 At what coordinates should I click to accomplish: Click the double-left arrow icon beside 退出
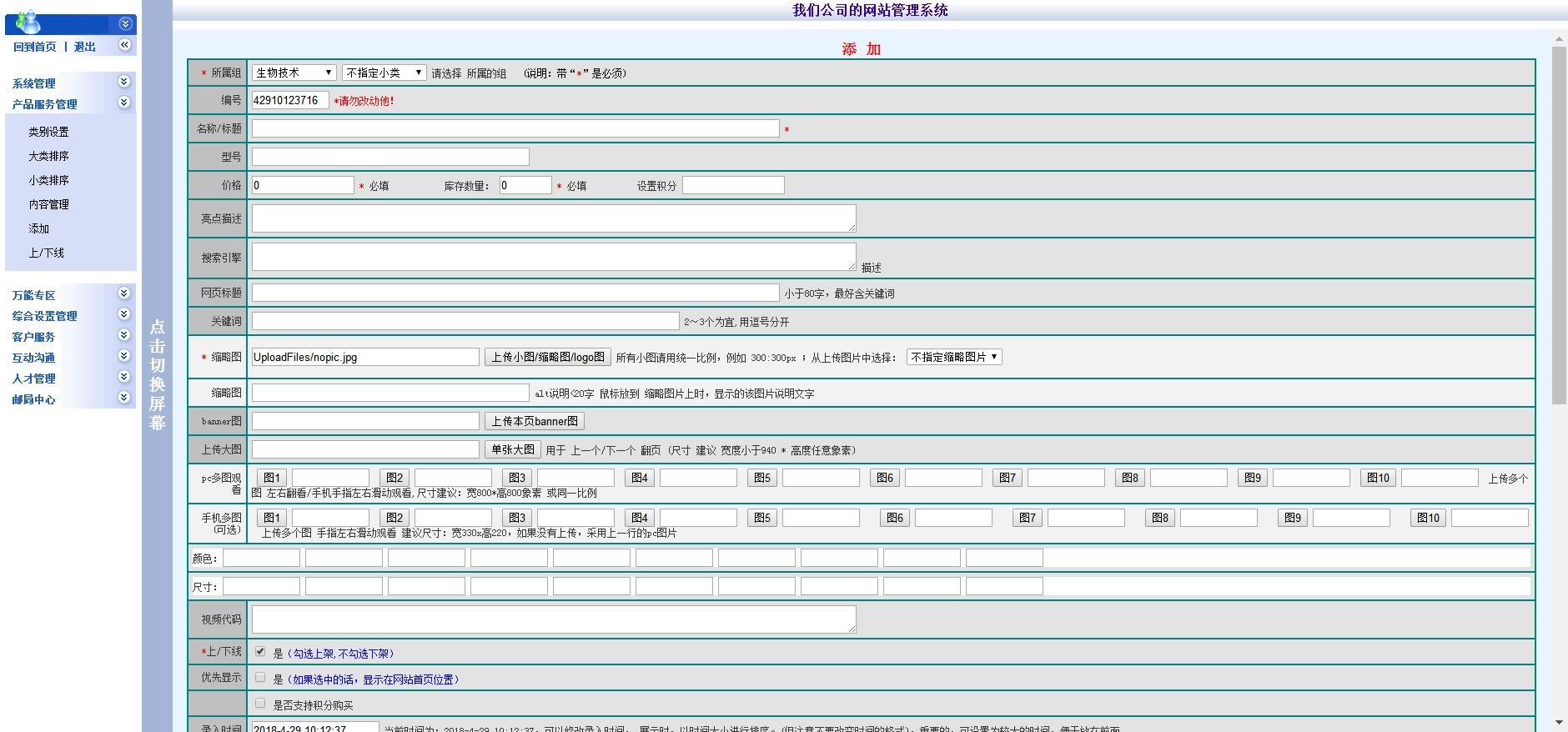[x=125, y=45]
